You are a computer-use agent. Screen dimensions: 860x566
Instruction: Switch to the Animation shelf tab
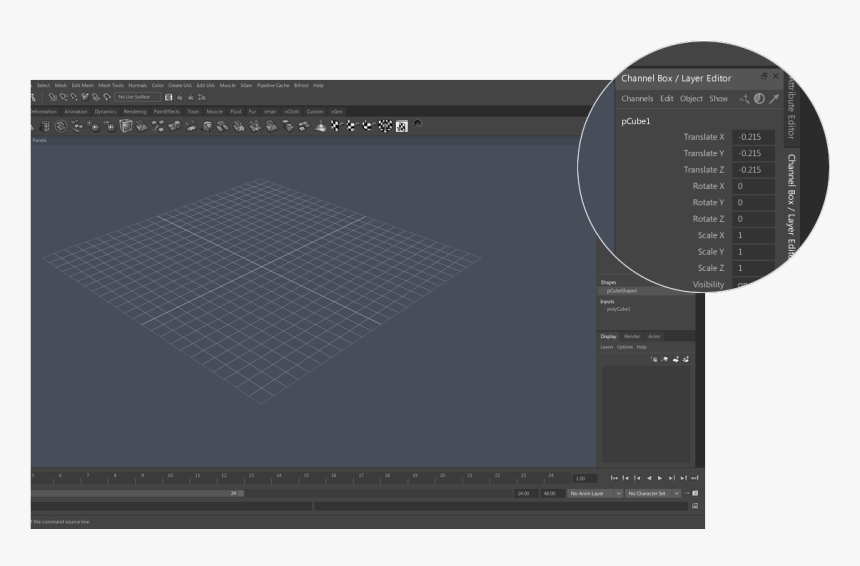pos(76,111)
